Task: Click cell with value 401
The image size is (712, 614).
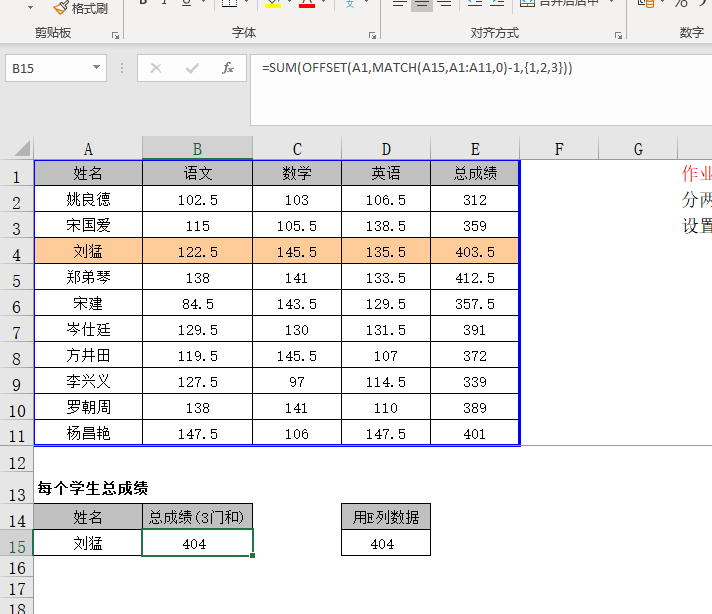Action: coord(475,434)
